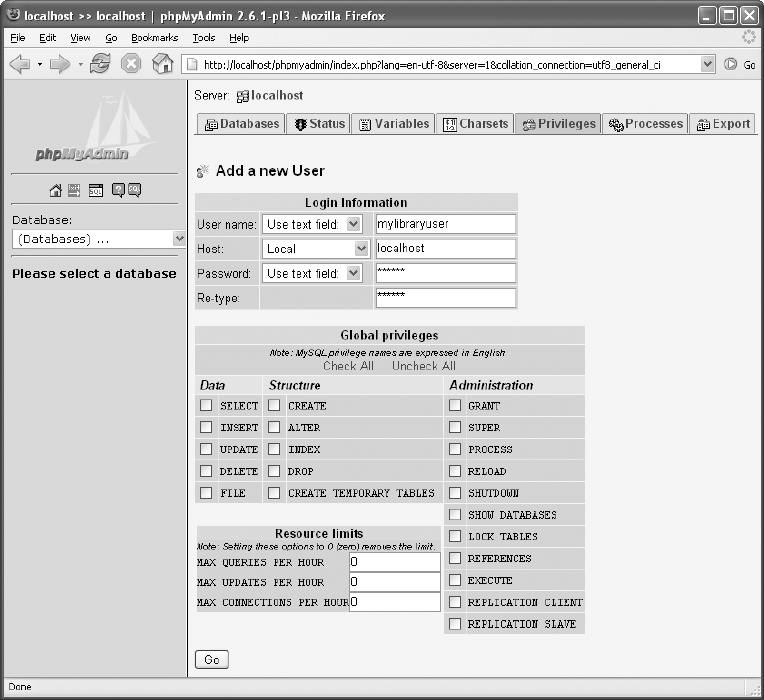Click the MAX UPDATES PER HOUR field
The image size is (764, 700).
(x=395, y=582)
